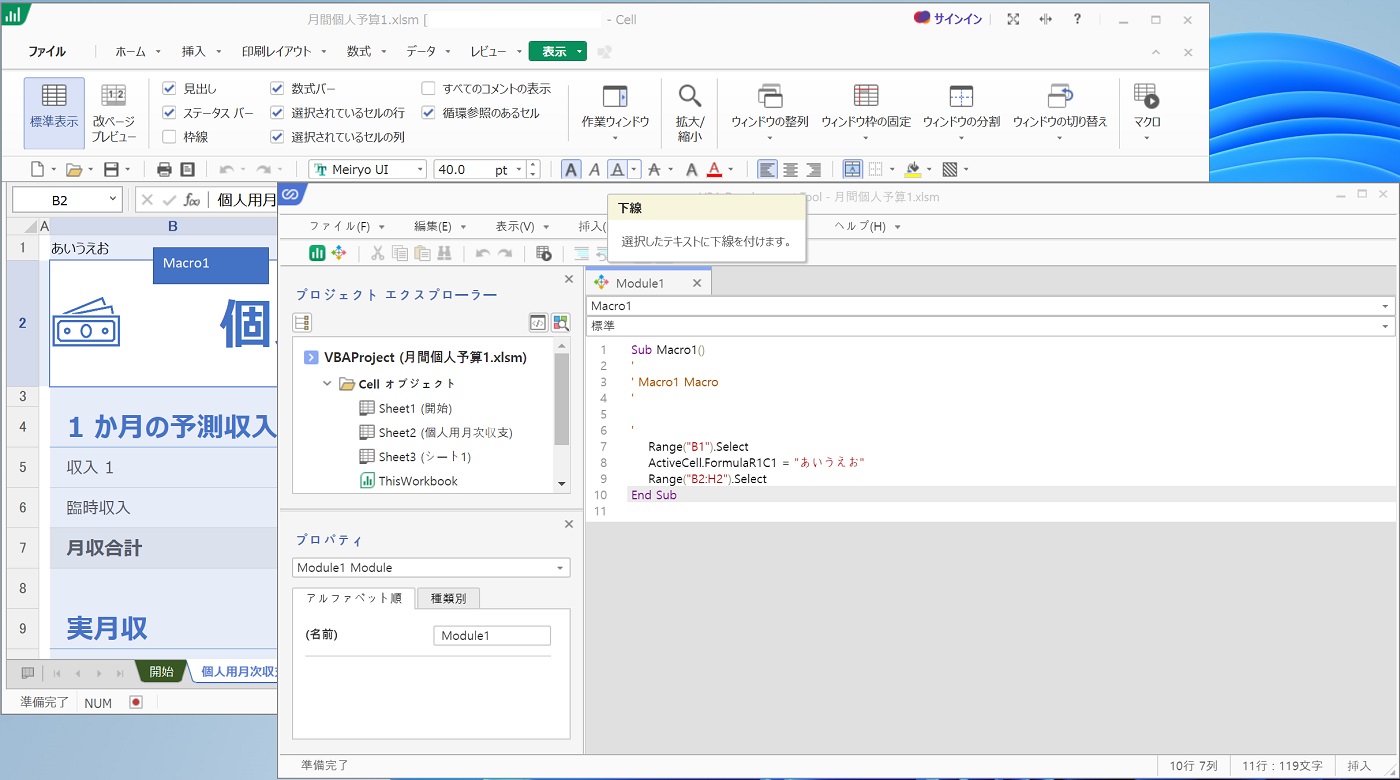The width and height of the screenshot is (1400, 780).
Task: Click the fx insert function icon
Action: 192,200
